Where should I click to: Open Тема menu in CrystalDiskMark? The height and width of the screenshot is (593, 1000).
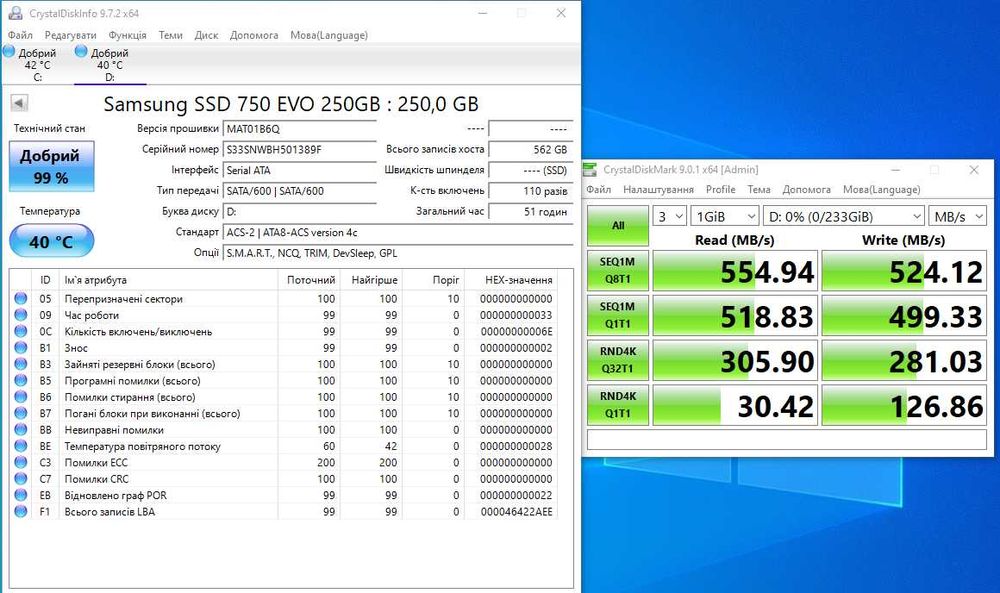point(759,189)
